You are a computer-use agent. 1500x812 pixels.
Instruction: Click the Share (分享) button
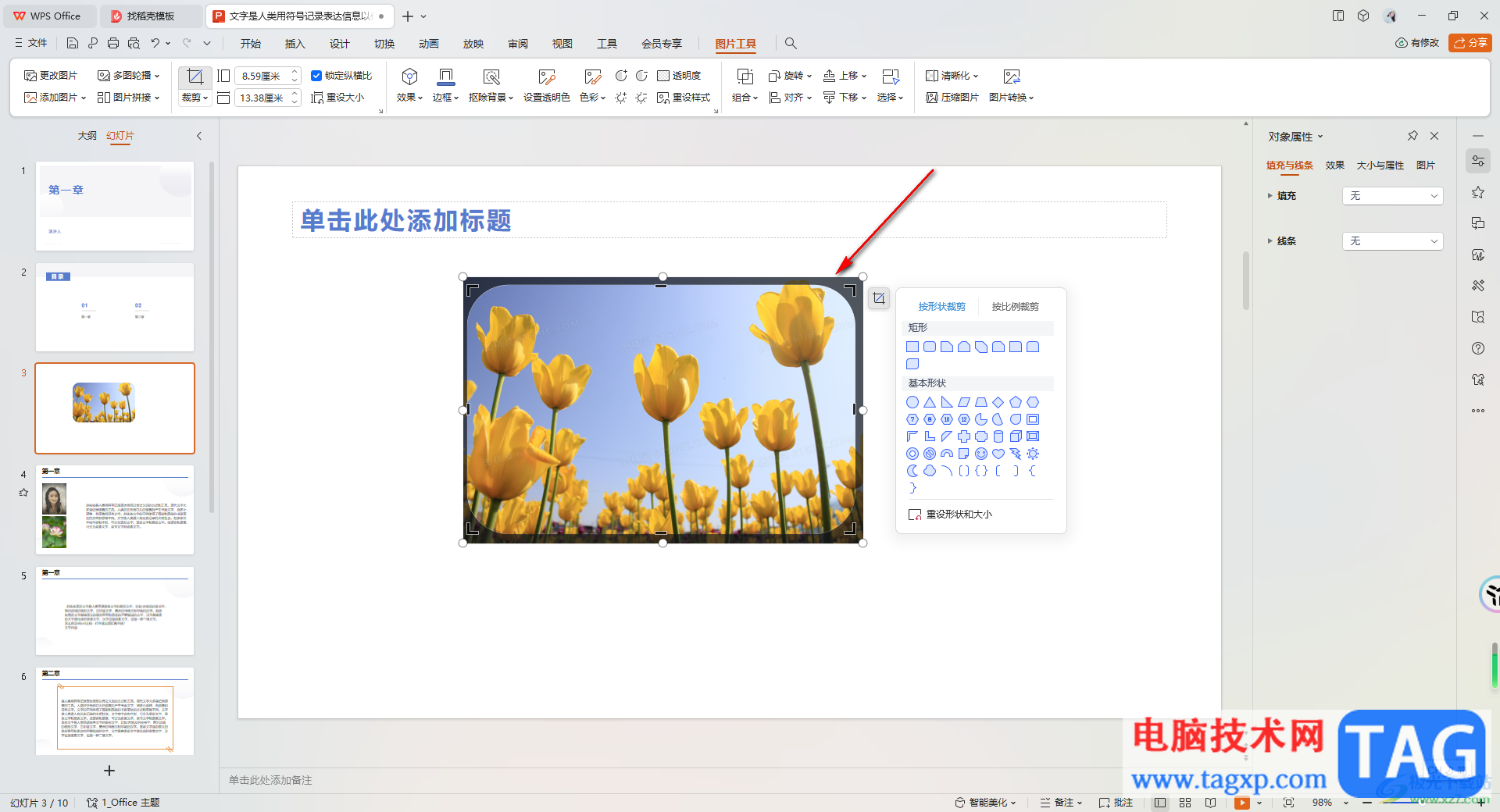click(x=1470, y=43)
